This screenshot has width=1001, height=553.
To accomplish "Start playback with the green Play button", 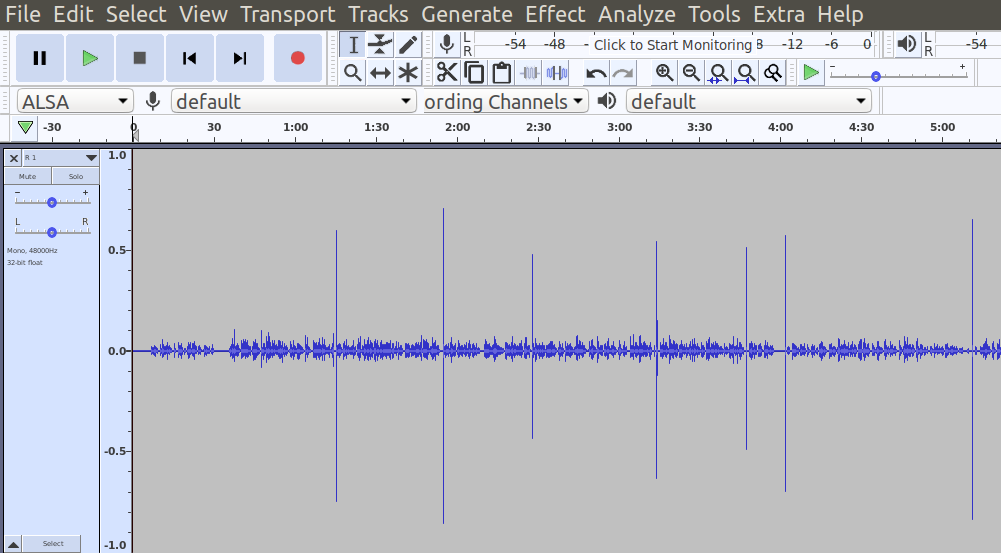I will click(x=90, y=58).
